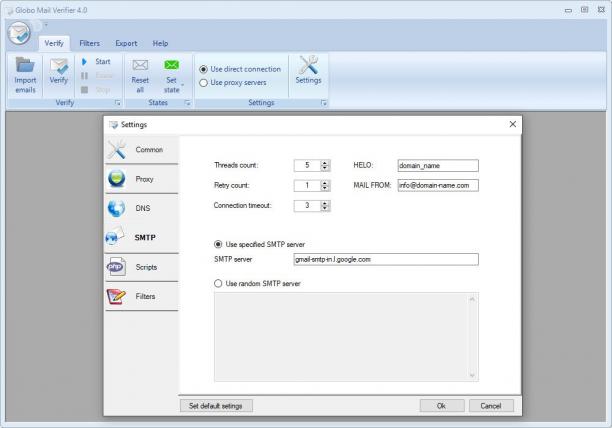The image size is (612, 428).
Task: Choose Use direct connection option
Action: click(203, 69)
